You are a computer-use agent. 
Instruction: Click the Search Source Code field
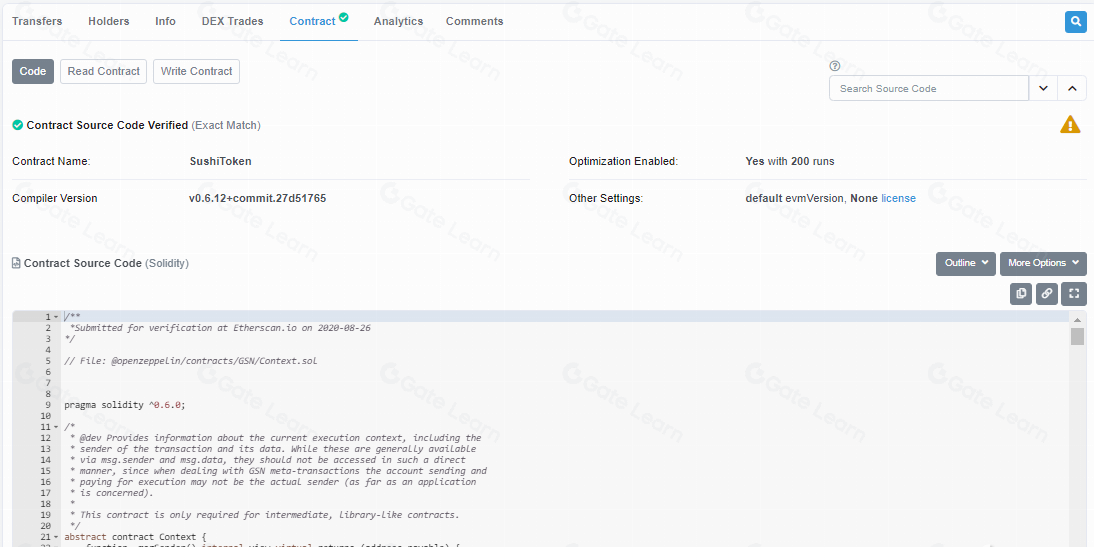click(x=928, y=89)
